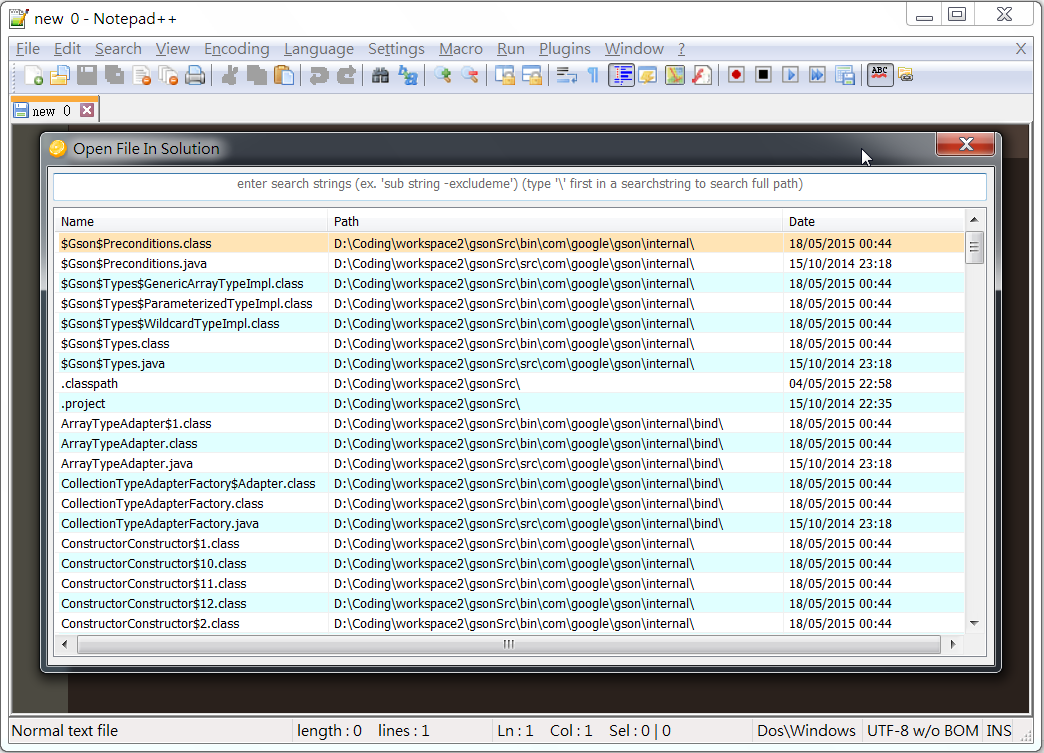Image resolution: width=1044 pixels, height=753 pixels.
Task: Open the Plugins menu
Action: coord(565,49)
